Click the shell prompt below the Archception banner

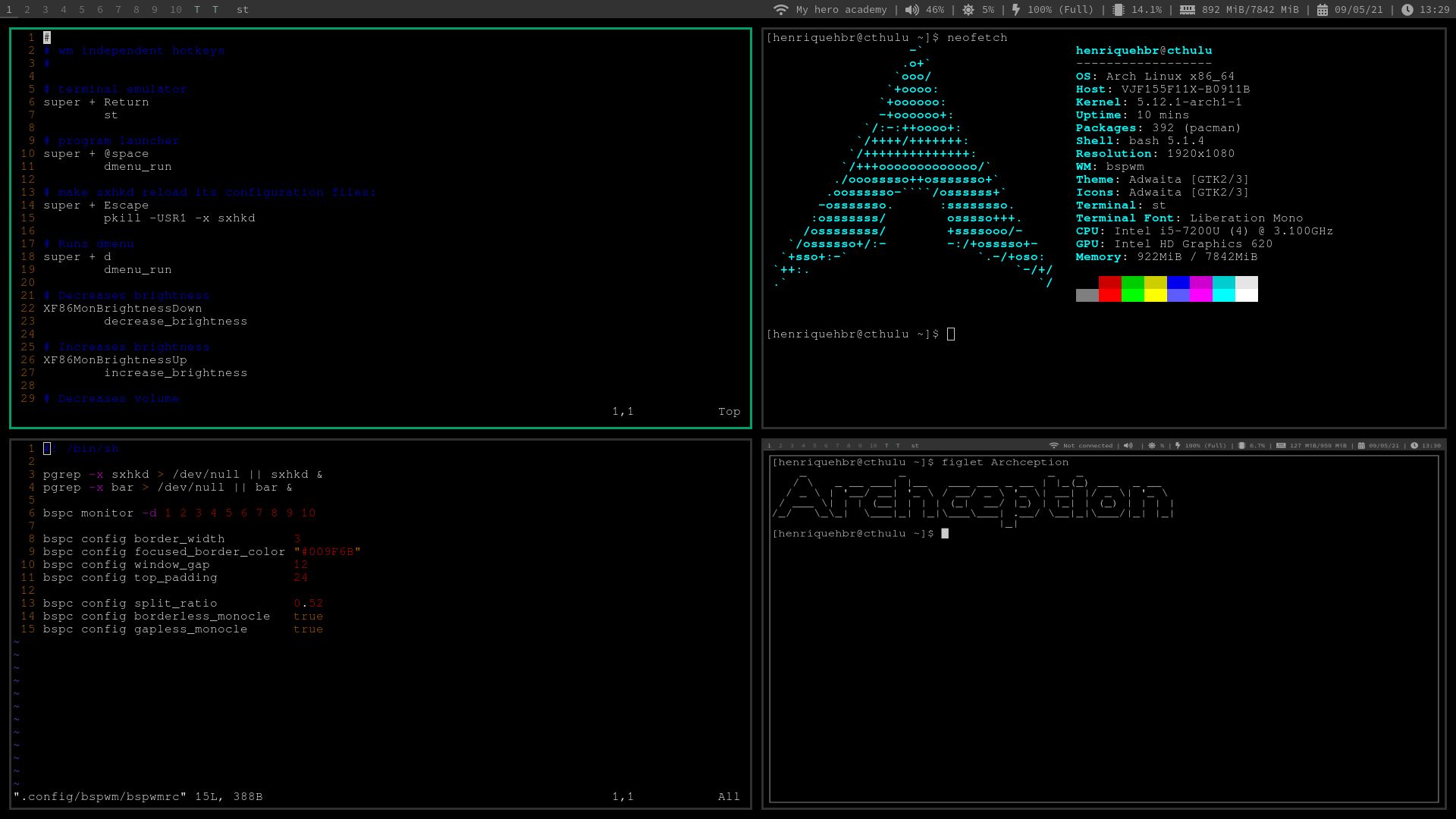(857, 533)
